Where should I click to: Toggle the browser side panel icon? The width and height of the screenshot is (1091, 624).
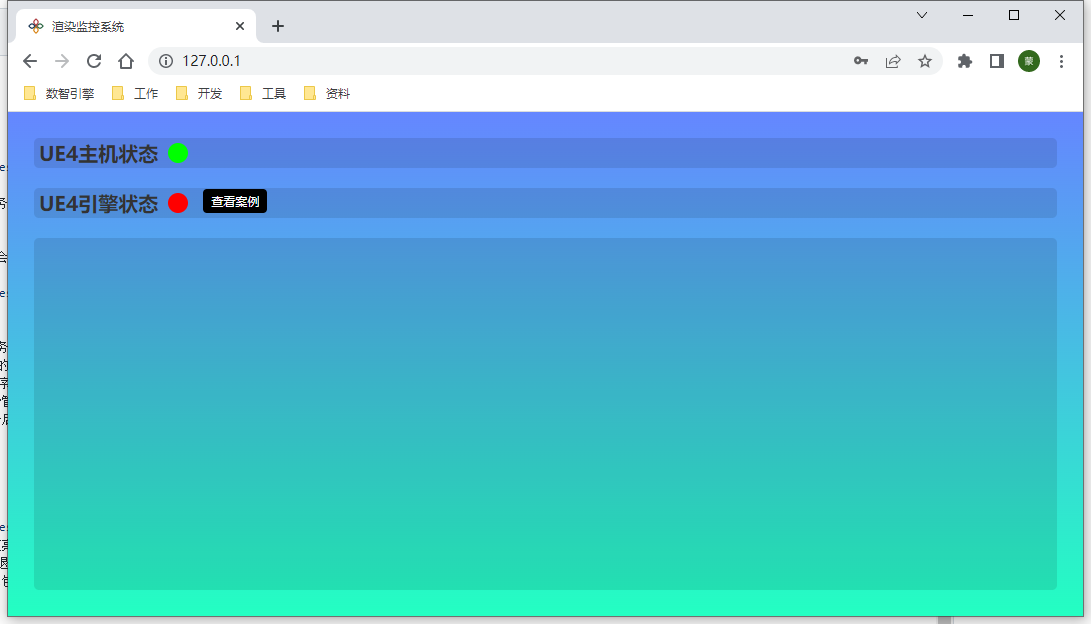(x=996, y=61)
